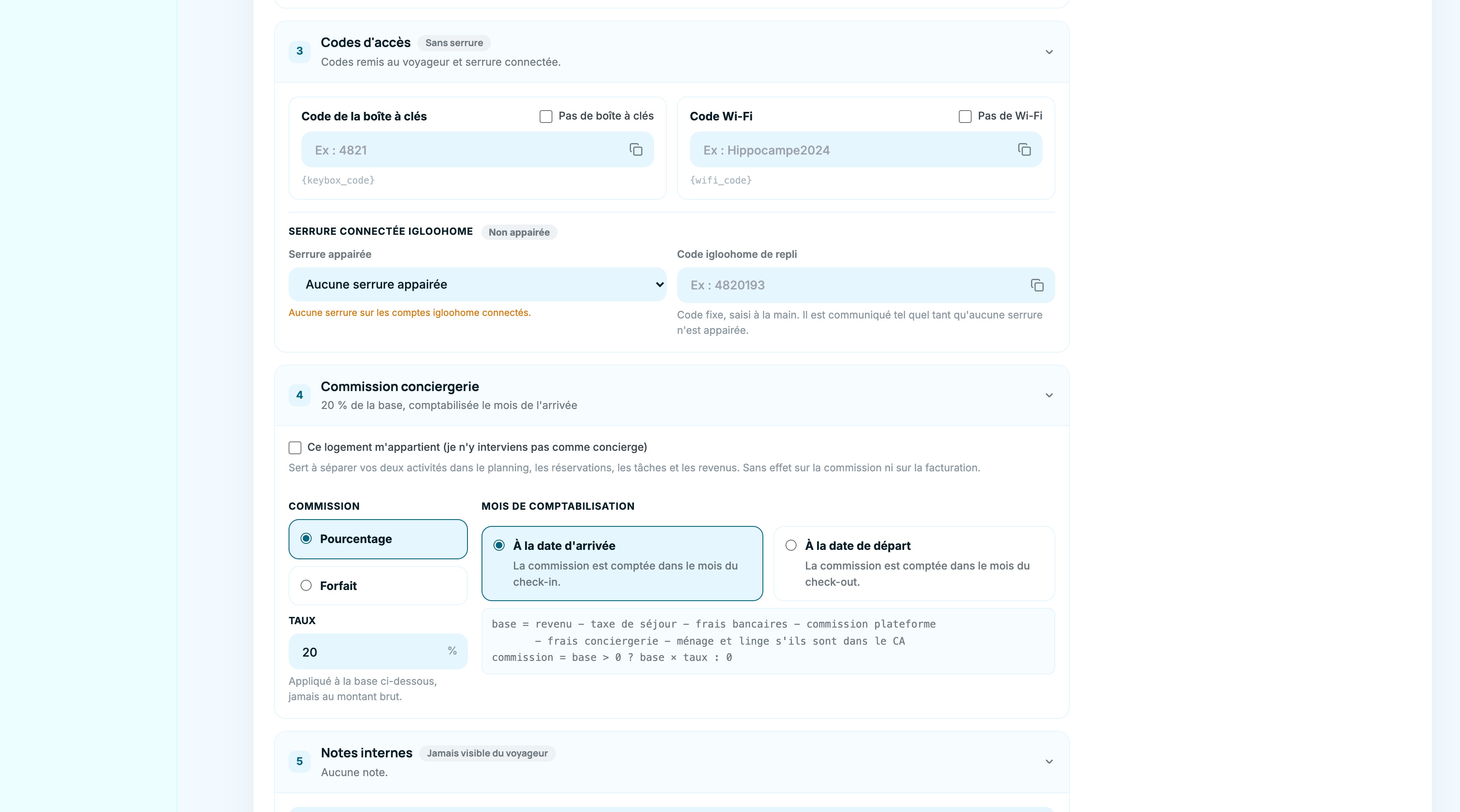Image resolution: width=1460 pixels, height=812 pixels.
Task: Toggle the Notes internes section chevron
Action: 1049,762
